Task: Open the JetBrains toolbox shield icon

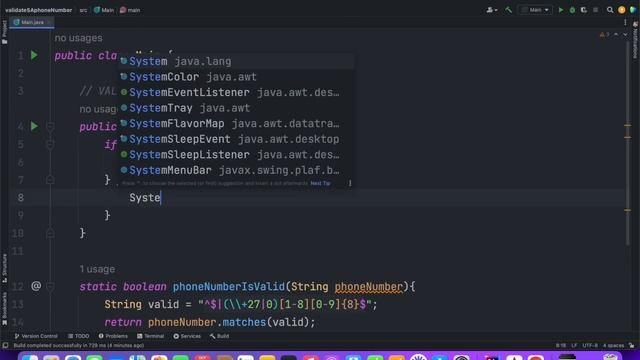Action: (x=633, y=10)
